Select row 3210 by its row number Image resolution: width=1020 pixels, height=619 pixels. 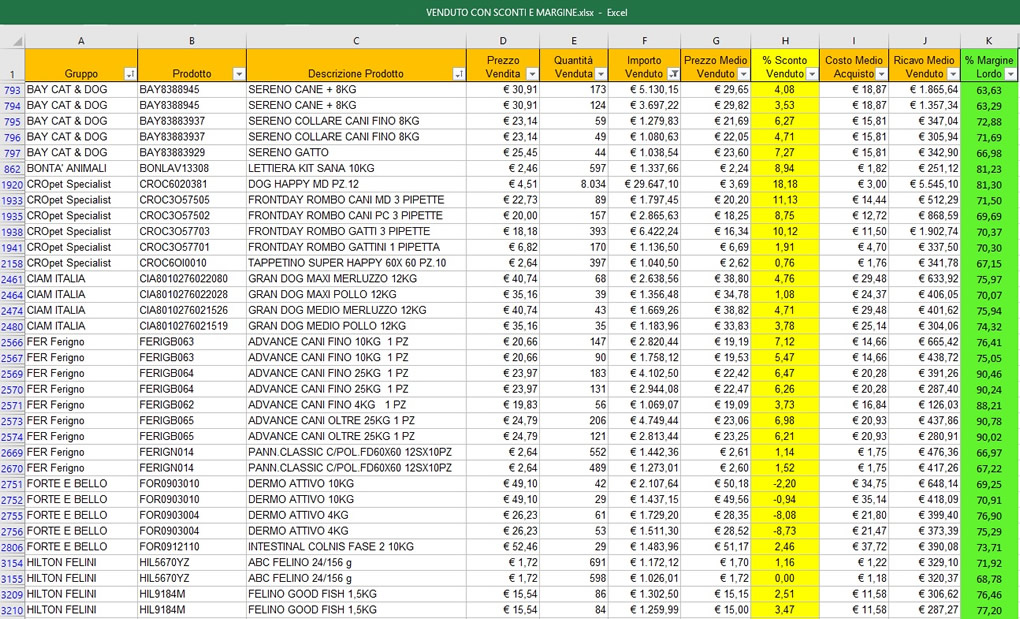click(x=12, y=611)
